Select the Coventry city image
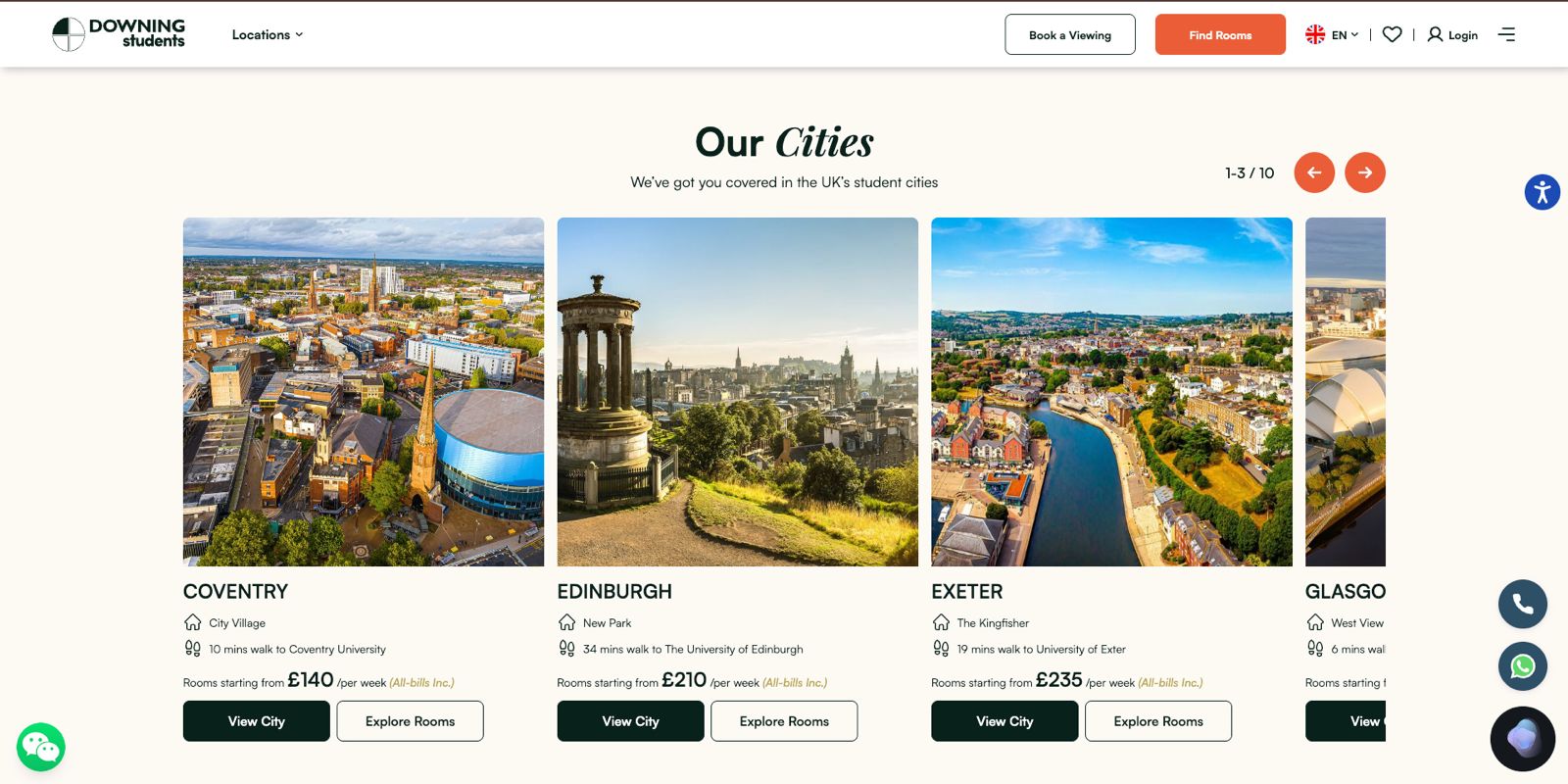Screen dimensions: 1568x784 (364, 392)
